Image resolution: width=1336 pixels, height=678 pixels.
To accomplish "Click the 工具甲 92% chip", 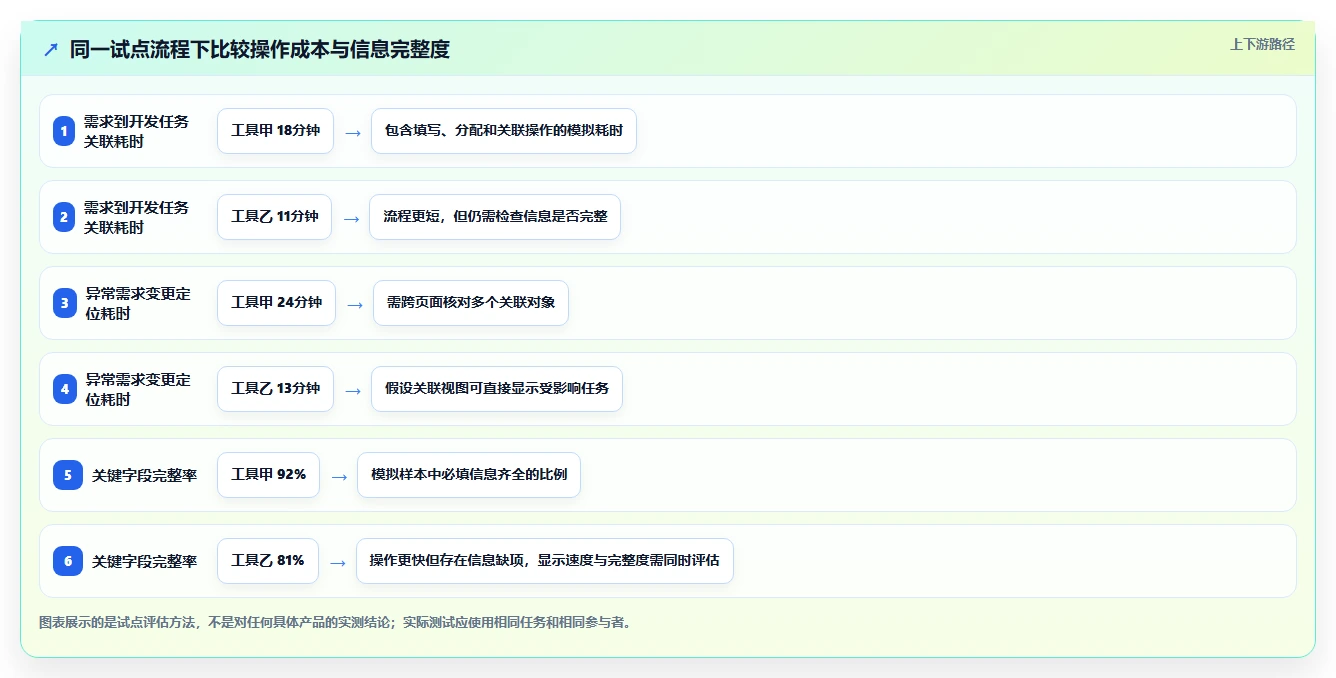I will tap(268, 475).
